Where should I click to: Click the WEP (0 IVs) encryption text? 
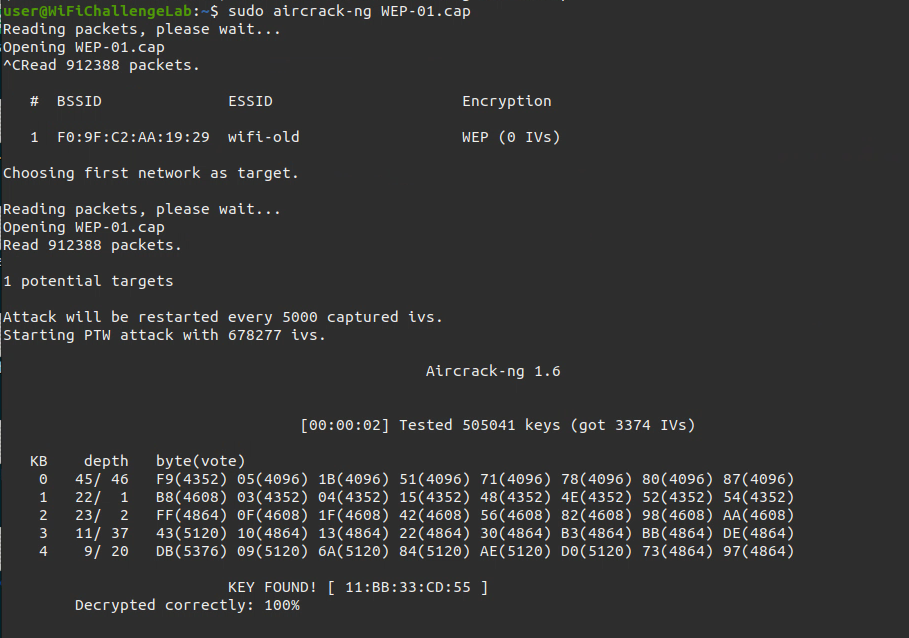coord(511,137)
